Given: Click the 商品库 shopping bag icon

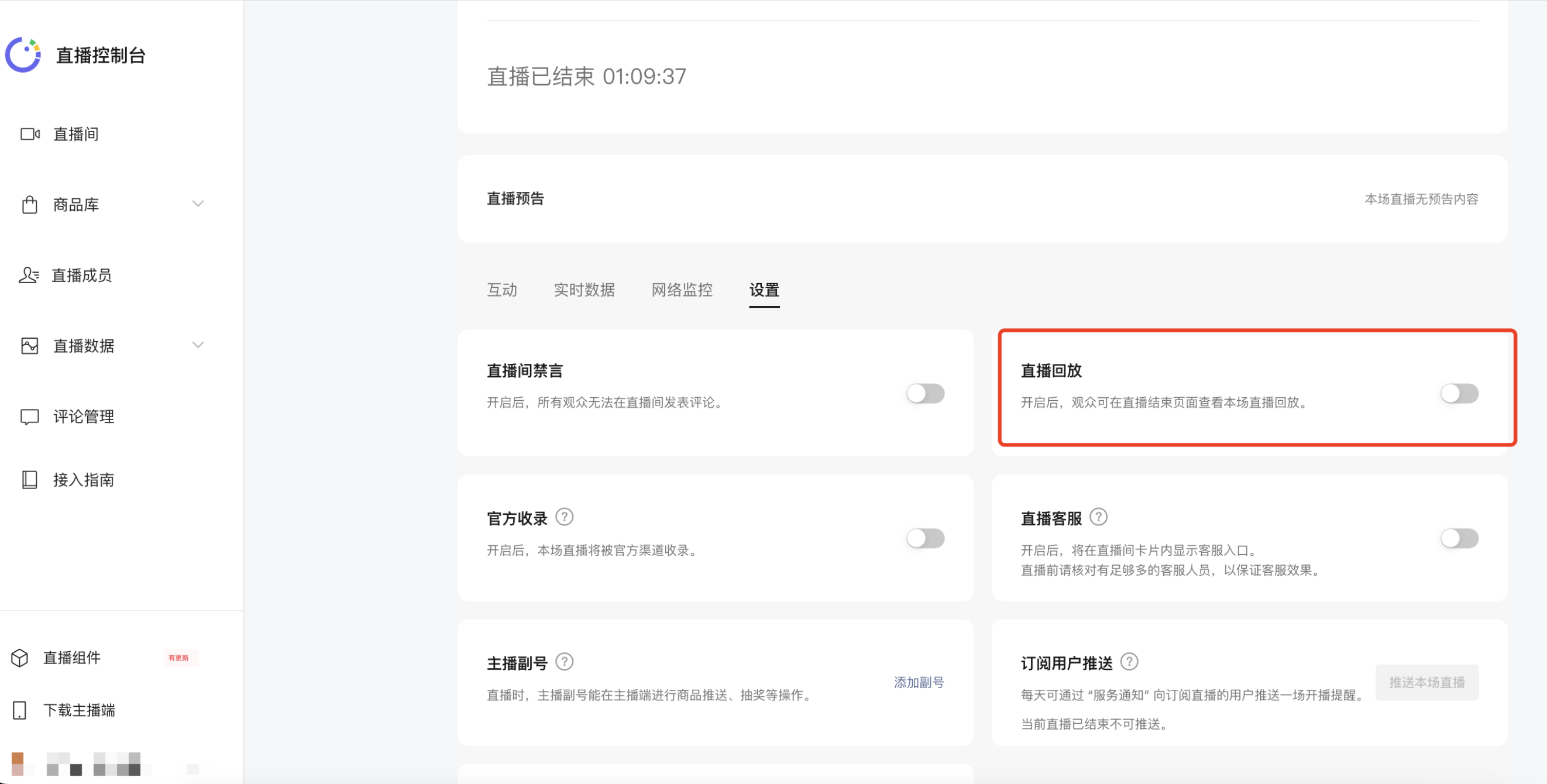Looking at the screenshot, I should (29, 205).
